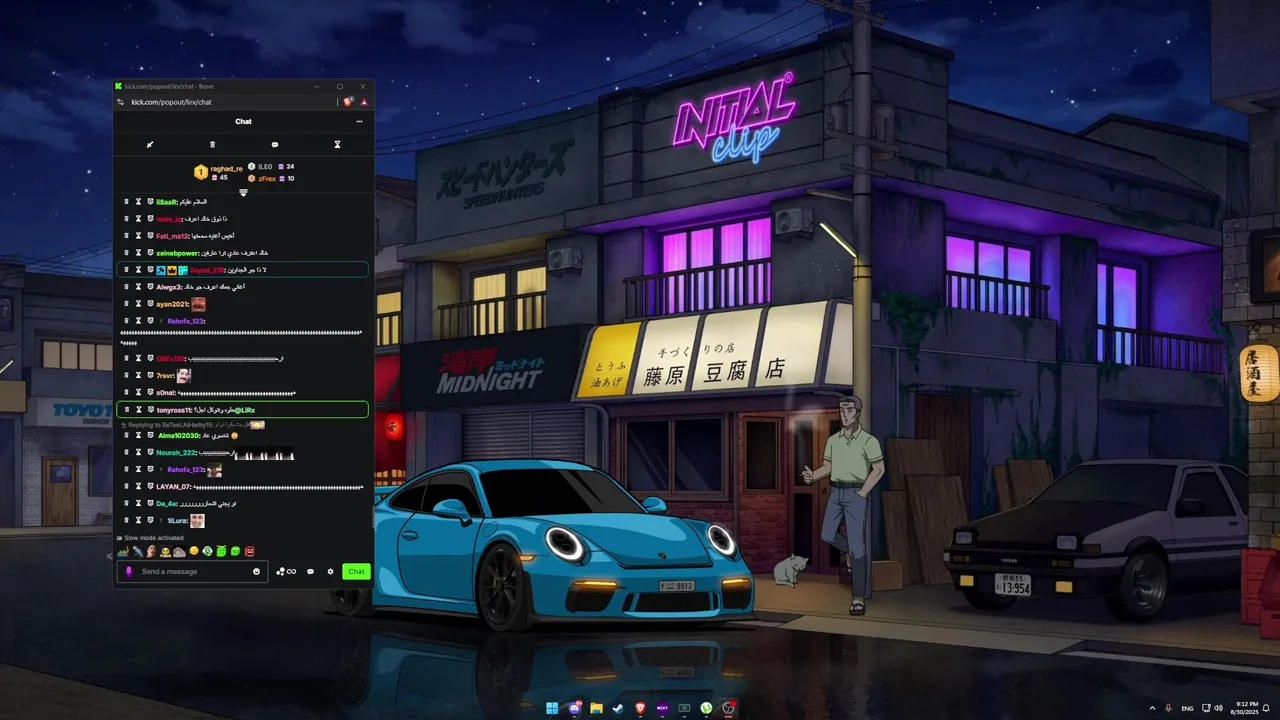Click the hourglass icon in chat toolbar
1280x720 pixels.
(337, 145)
